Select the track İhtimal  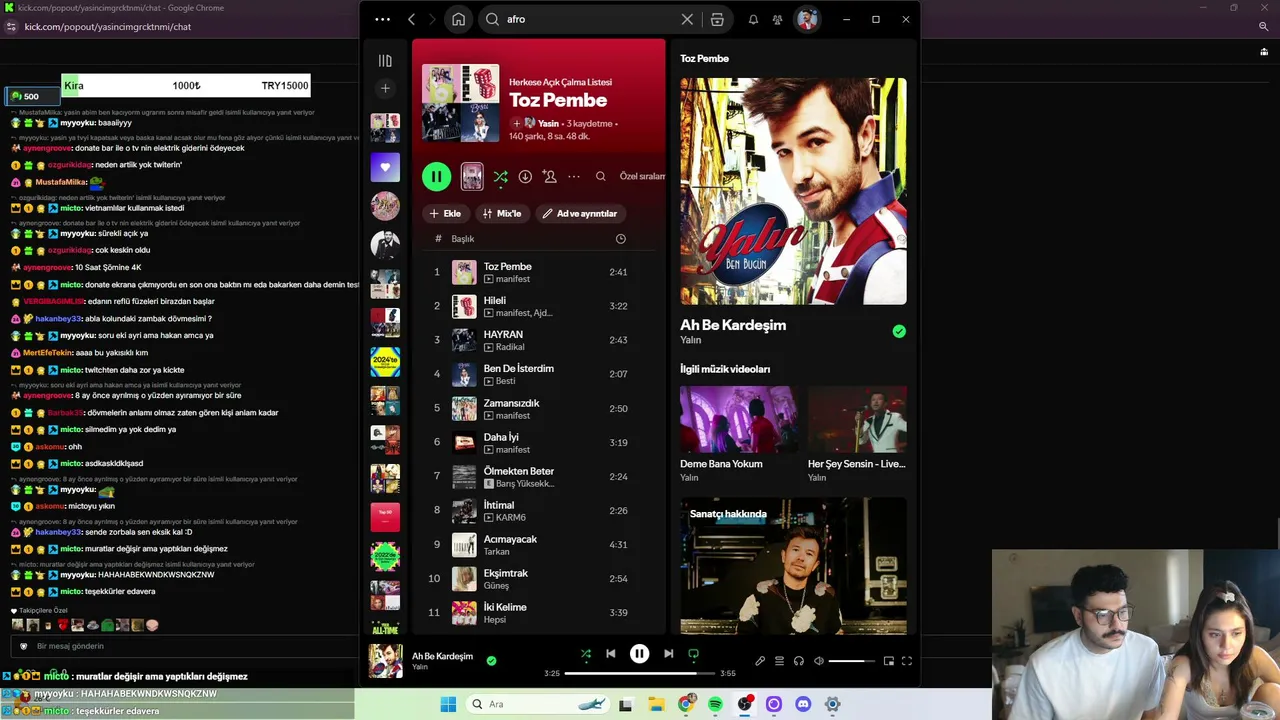[538, 510]
